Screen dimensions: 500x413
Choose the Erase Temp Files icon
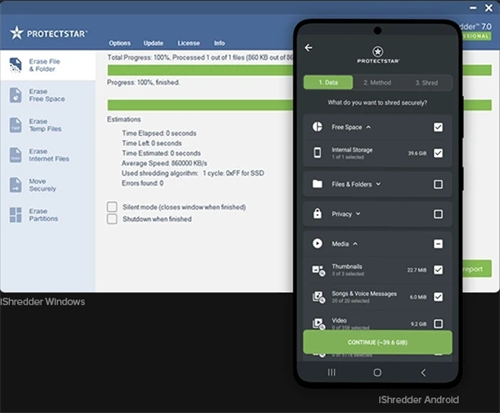coord(15,125)
